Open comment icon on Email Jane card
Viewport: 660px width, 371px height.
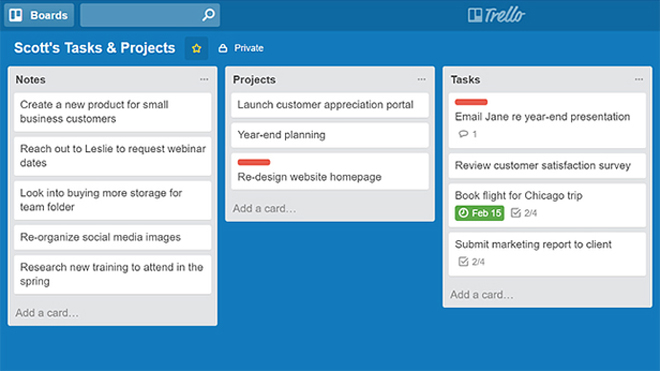pos(463,134)
